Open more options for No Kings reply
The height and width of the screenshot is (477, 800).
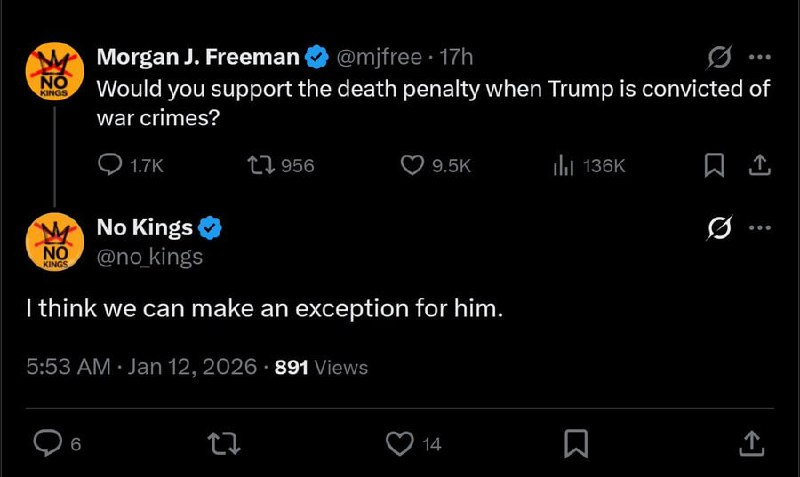pyautogui.click(x=760, y=229)
